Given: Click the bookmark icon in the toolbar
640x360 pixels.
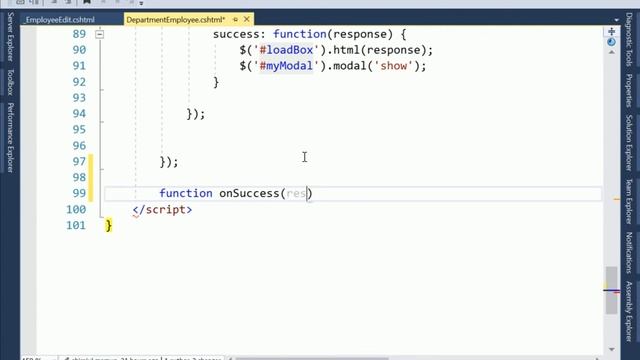Looking at the screenshot, I should [x=87, y=2].
